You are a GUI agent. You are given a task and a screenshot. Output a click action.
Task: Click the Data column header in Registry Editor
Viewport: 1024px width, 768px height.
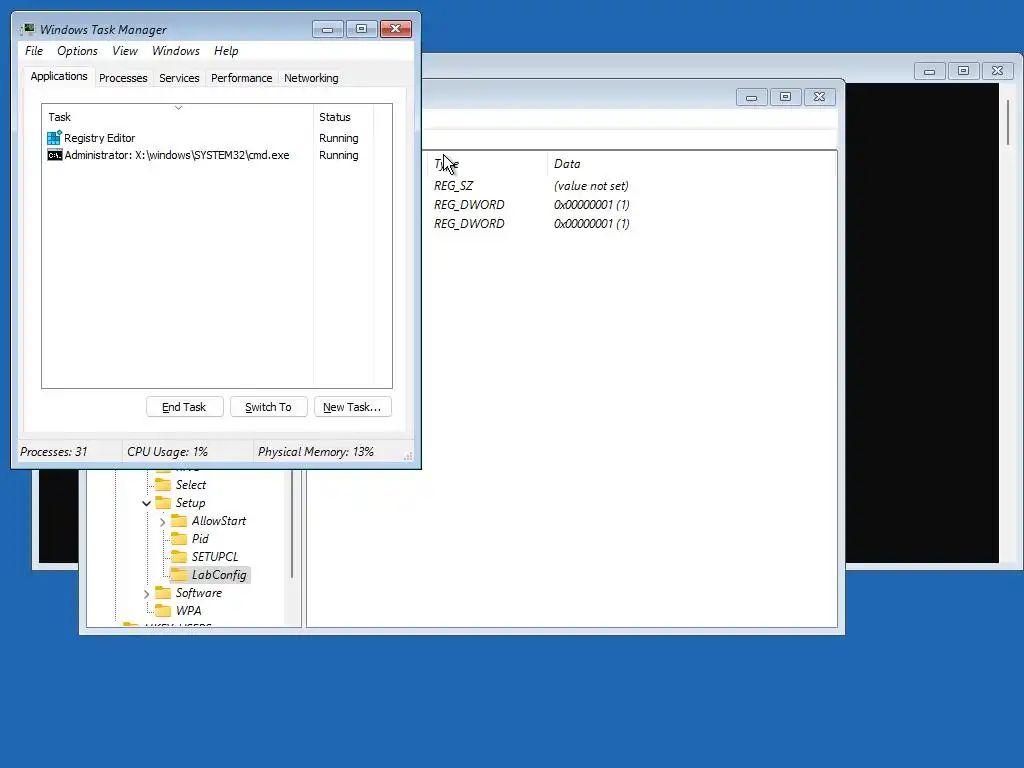[x=691, y=164]
